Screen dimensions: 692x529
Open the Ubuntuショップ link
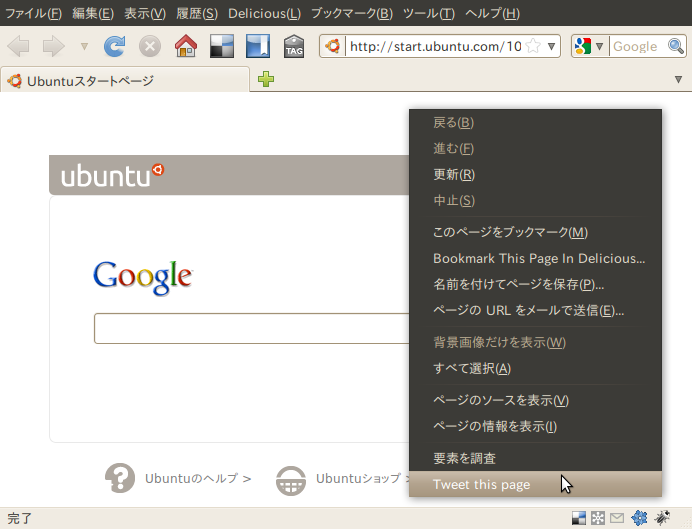(x=362, y=478)
